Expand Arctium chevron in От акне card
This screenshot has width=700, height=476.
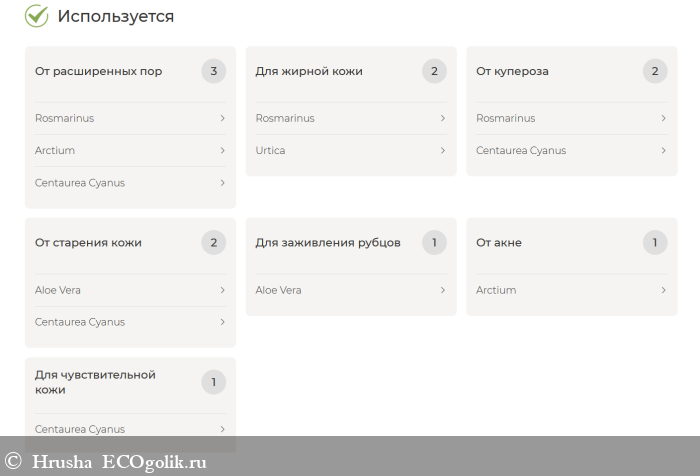[x=663, y=290]
